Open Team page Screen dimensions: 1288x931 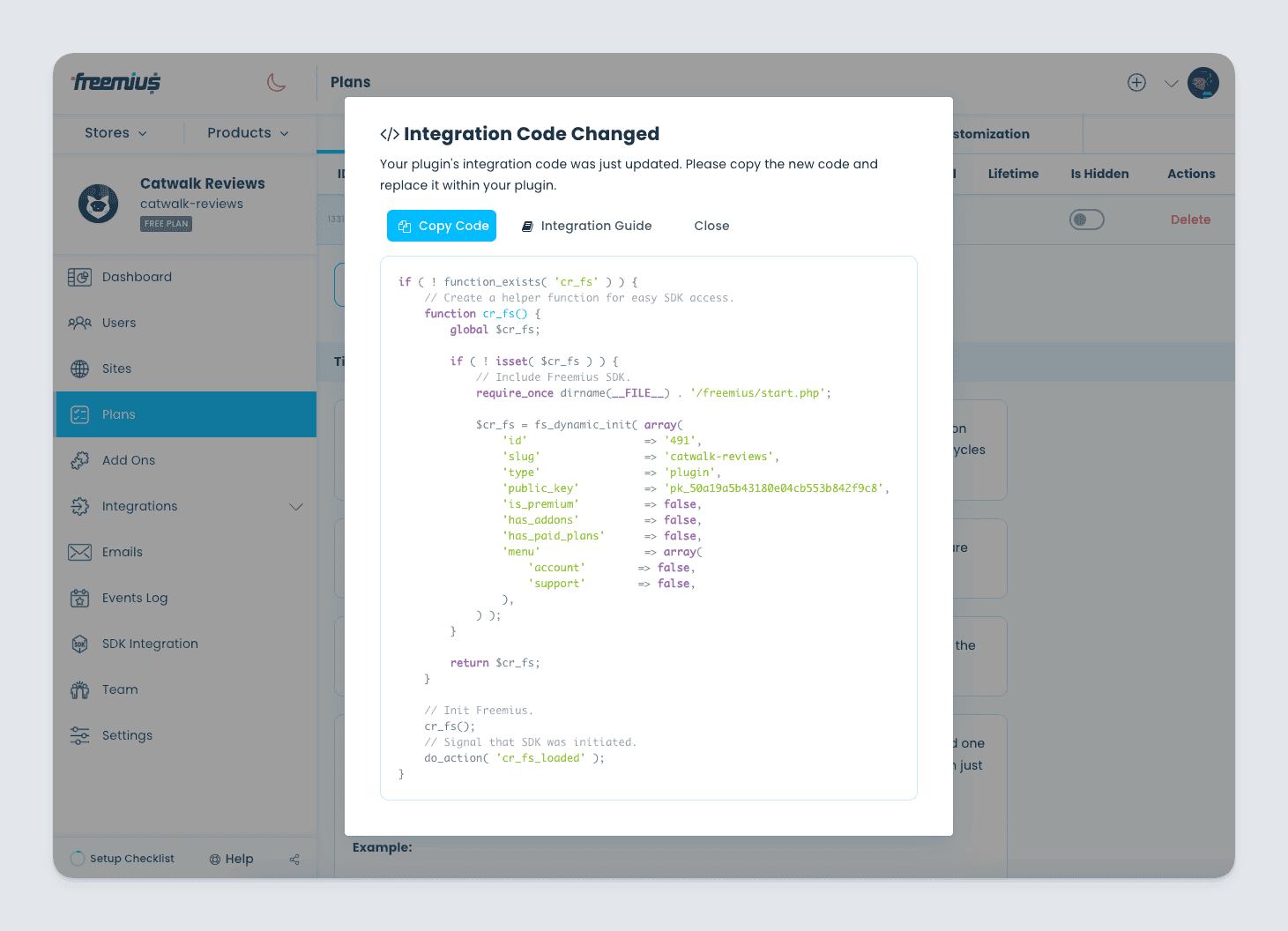click(186, 689)
